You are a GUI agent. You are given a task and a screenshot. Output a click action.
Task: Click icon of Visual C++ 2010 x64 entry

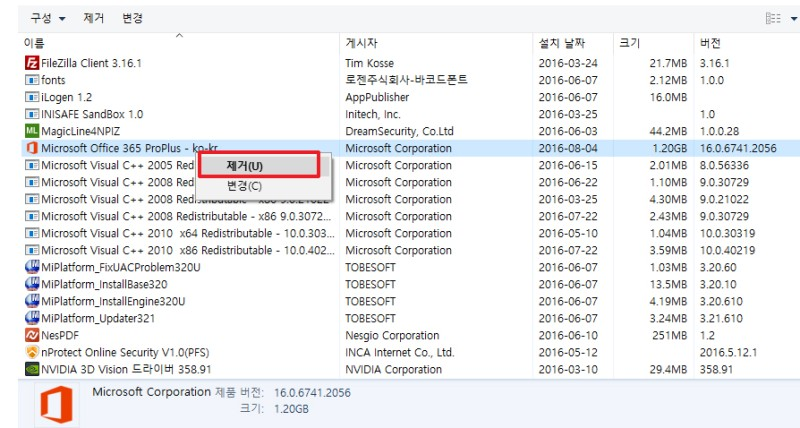(32, 233)
